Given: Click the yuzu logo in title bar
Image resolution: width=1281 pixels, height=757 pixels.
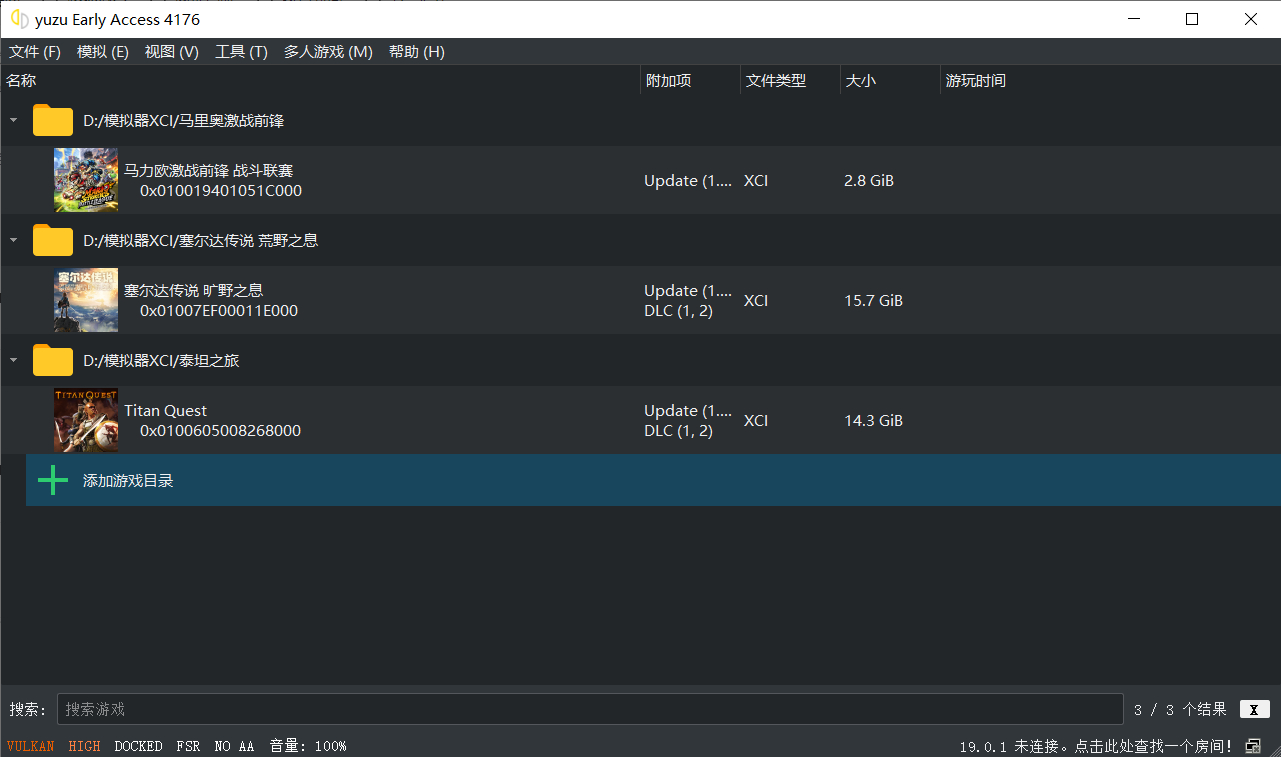Looking at the screenshot, I should coord(19,19).
